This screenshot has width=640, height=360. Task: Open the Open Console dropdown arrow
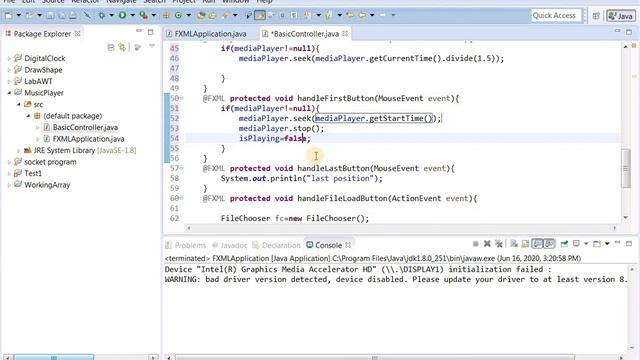coord(607,244)
